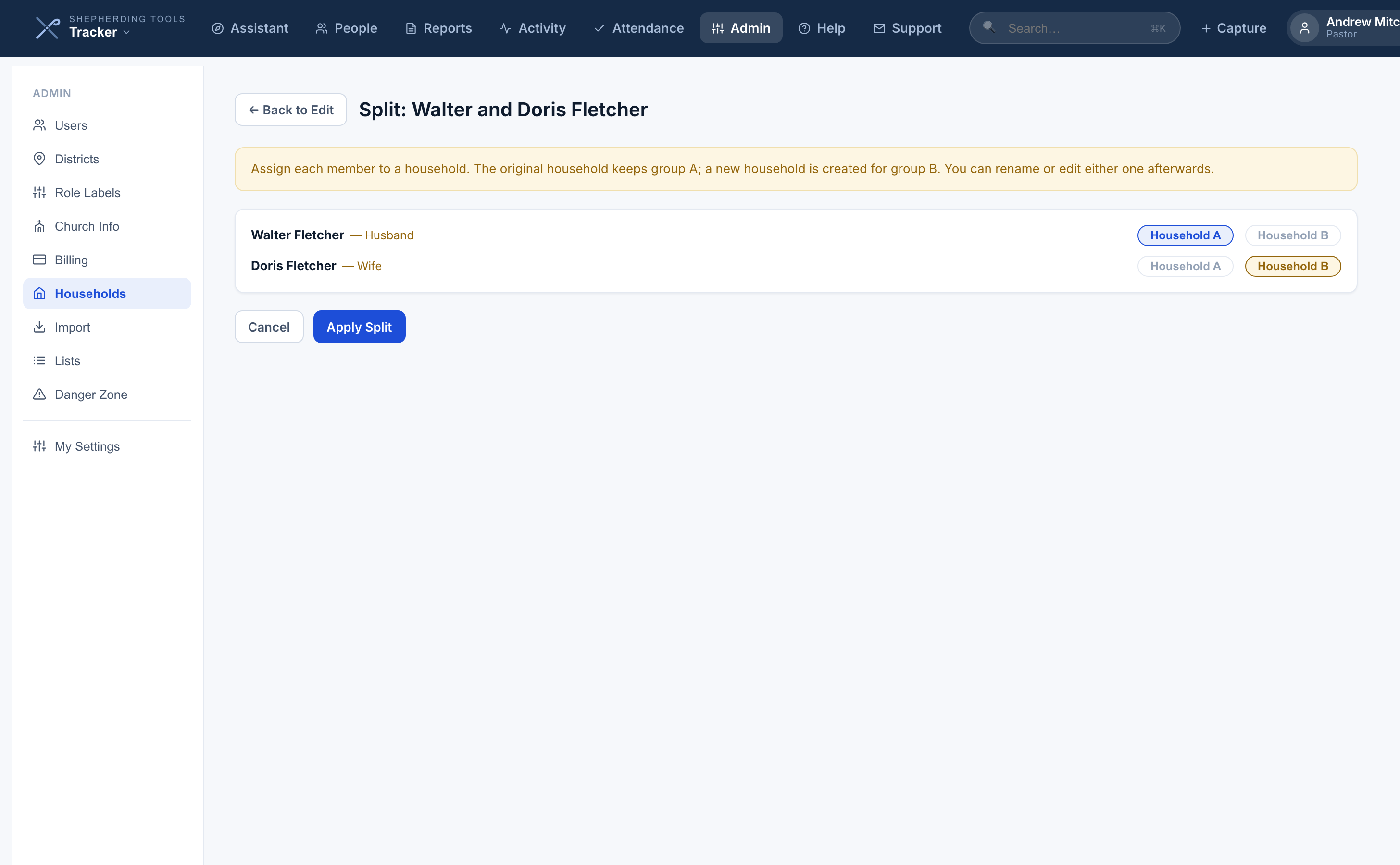Image resolution: width=1400 pixels, height=865 pixels.
Task: Assign Doris Fletcher to Household A
Action: click(1186, 267)
